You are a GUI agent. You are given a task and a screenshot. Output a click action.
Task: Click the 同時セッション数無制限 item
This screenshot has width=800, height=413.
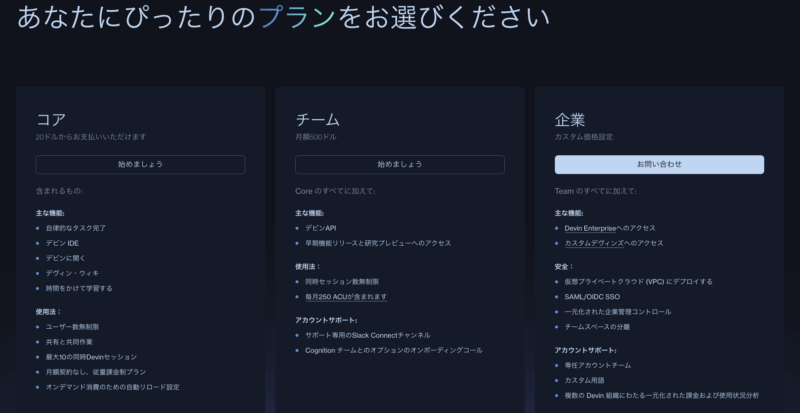tap(342, 282)
